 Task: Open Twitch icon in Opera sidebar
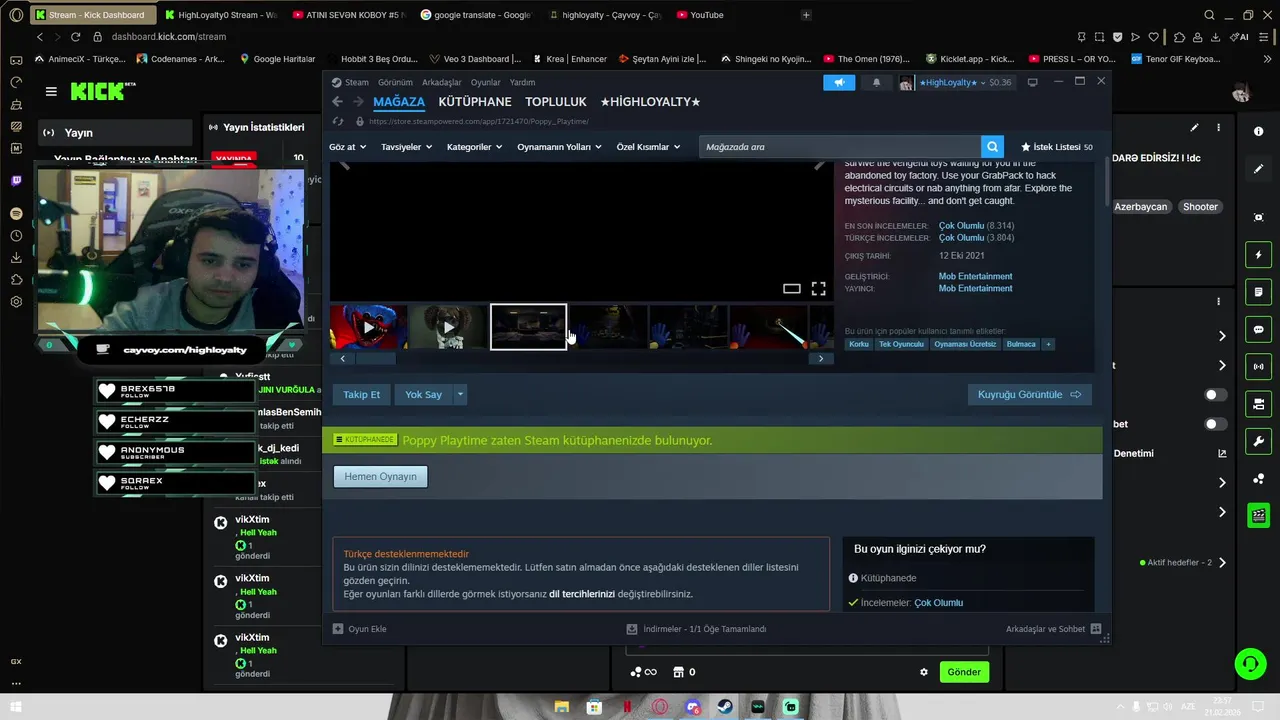16,181
